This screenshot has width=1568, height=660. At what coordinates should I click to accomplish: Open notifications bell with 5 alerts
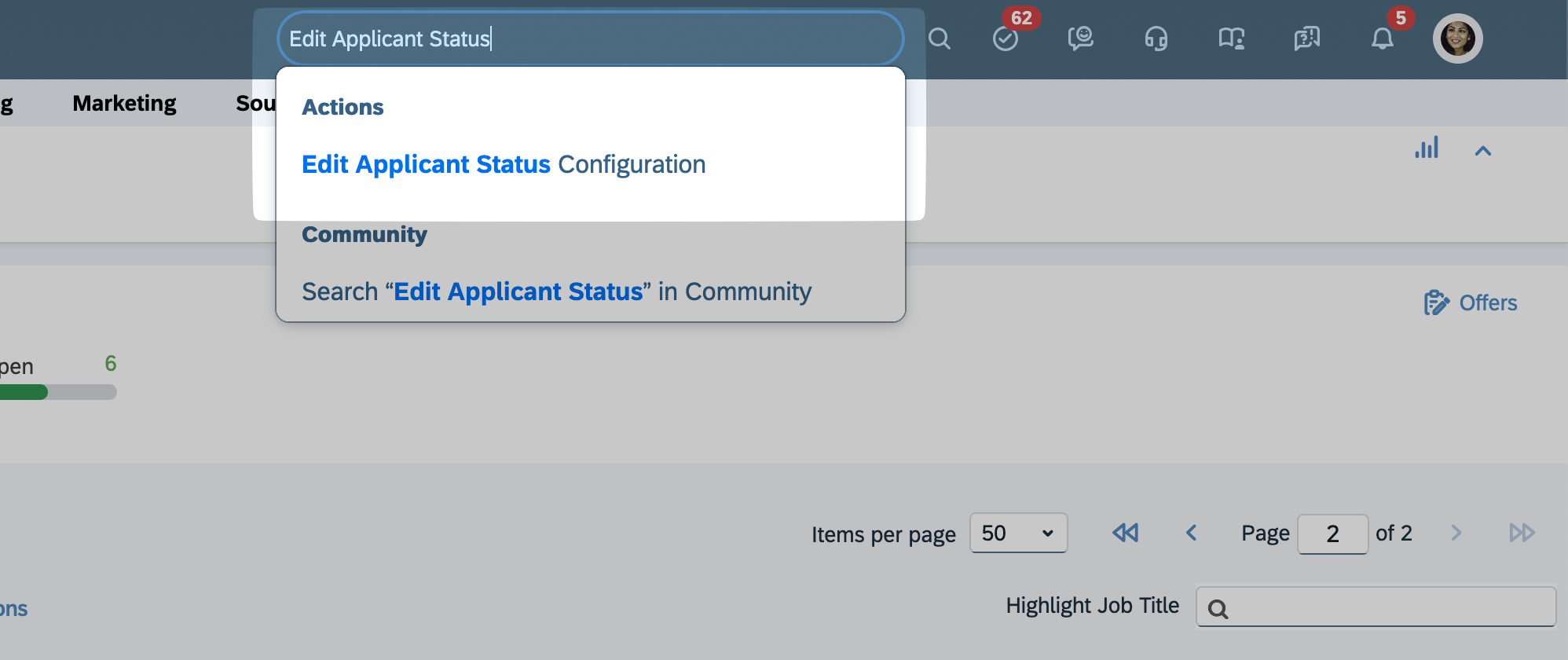click(1383, 38)
